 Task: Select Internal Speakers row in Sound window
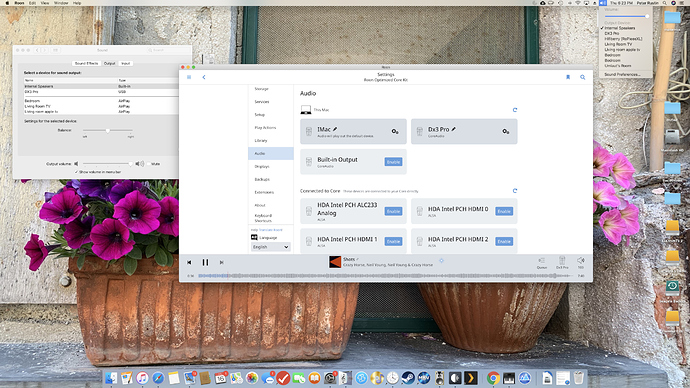pos(101,86)
